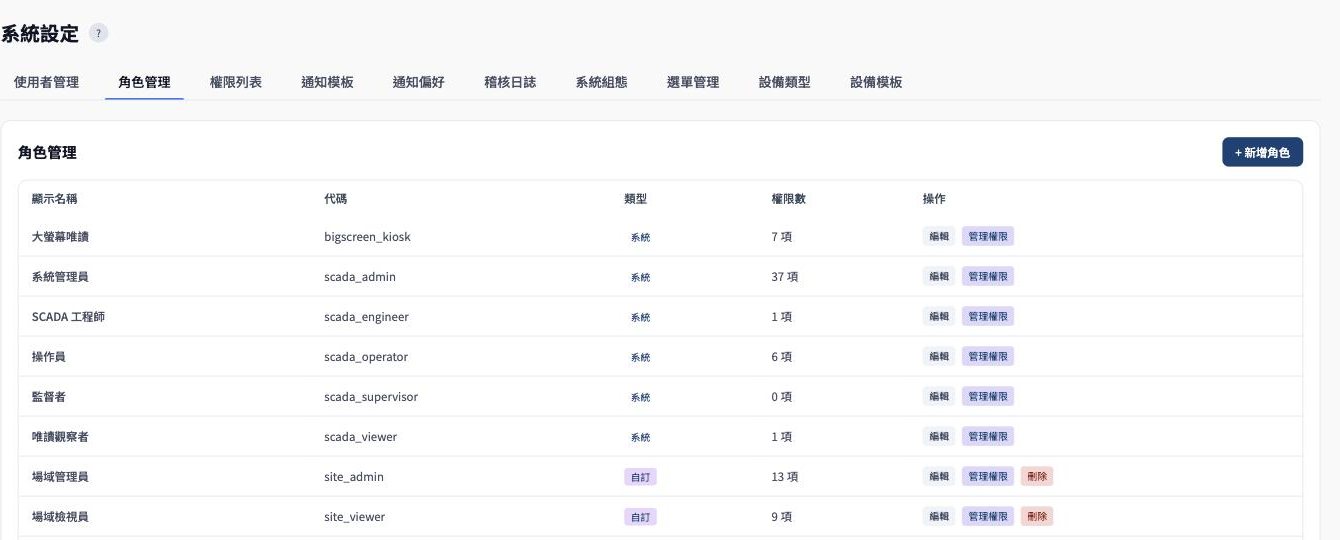Manage permissions for bigscreen_kiosk role

pos(988,236)
